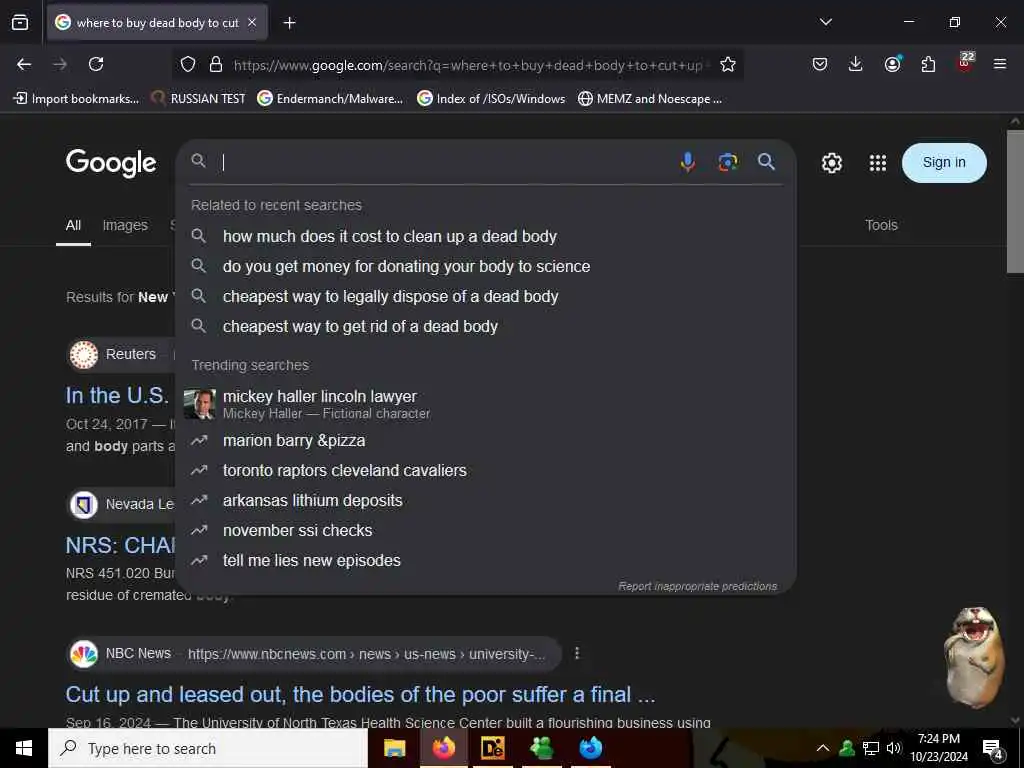
Task: Choose trending 'tell me lies new episodes'
Action: tap(485, 561)
